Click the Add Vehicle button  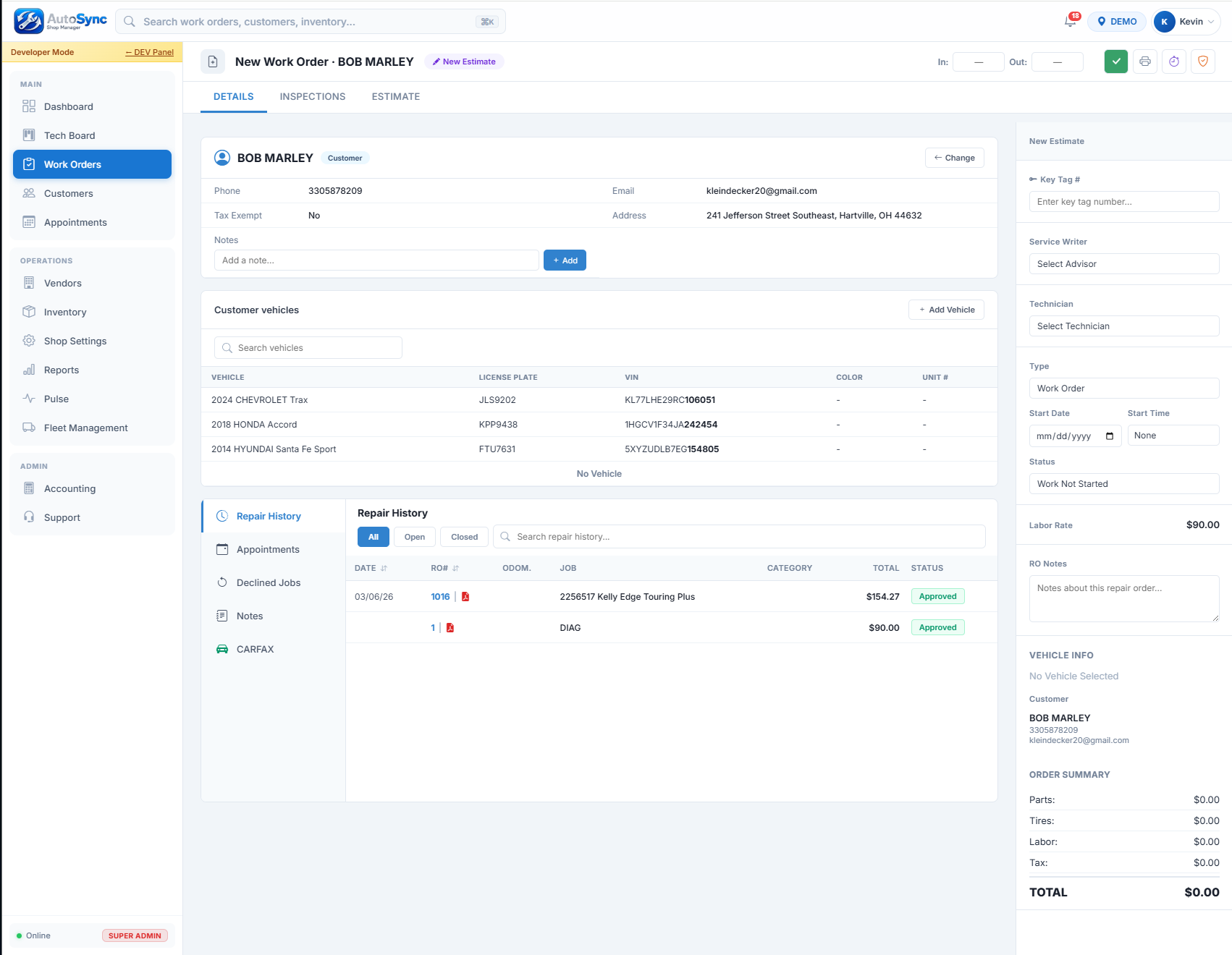click(946, 310)
